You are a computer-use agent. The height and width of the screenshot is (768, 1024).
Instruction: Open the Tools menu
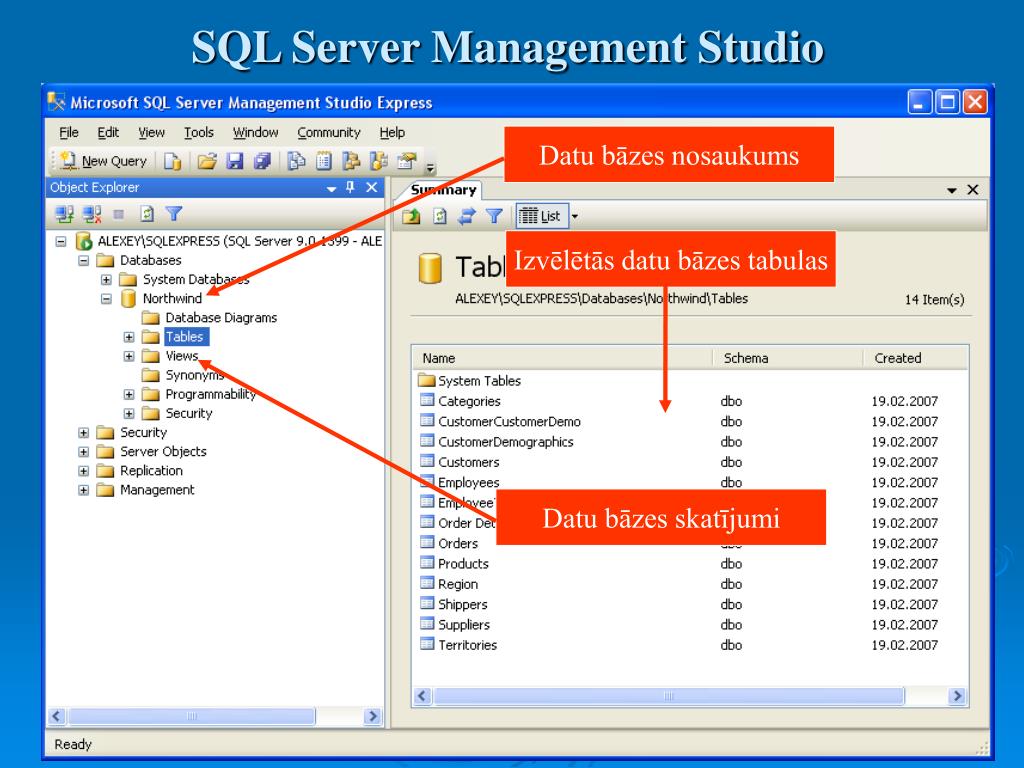click(199, 133)
